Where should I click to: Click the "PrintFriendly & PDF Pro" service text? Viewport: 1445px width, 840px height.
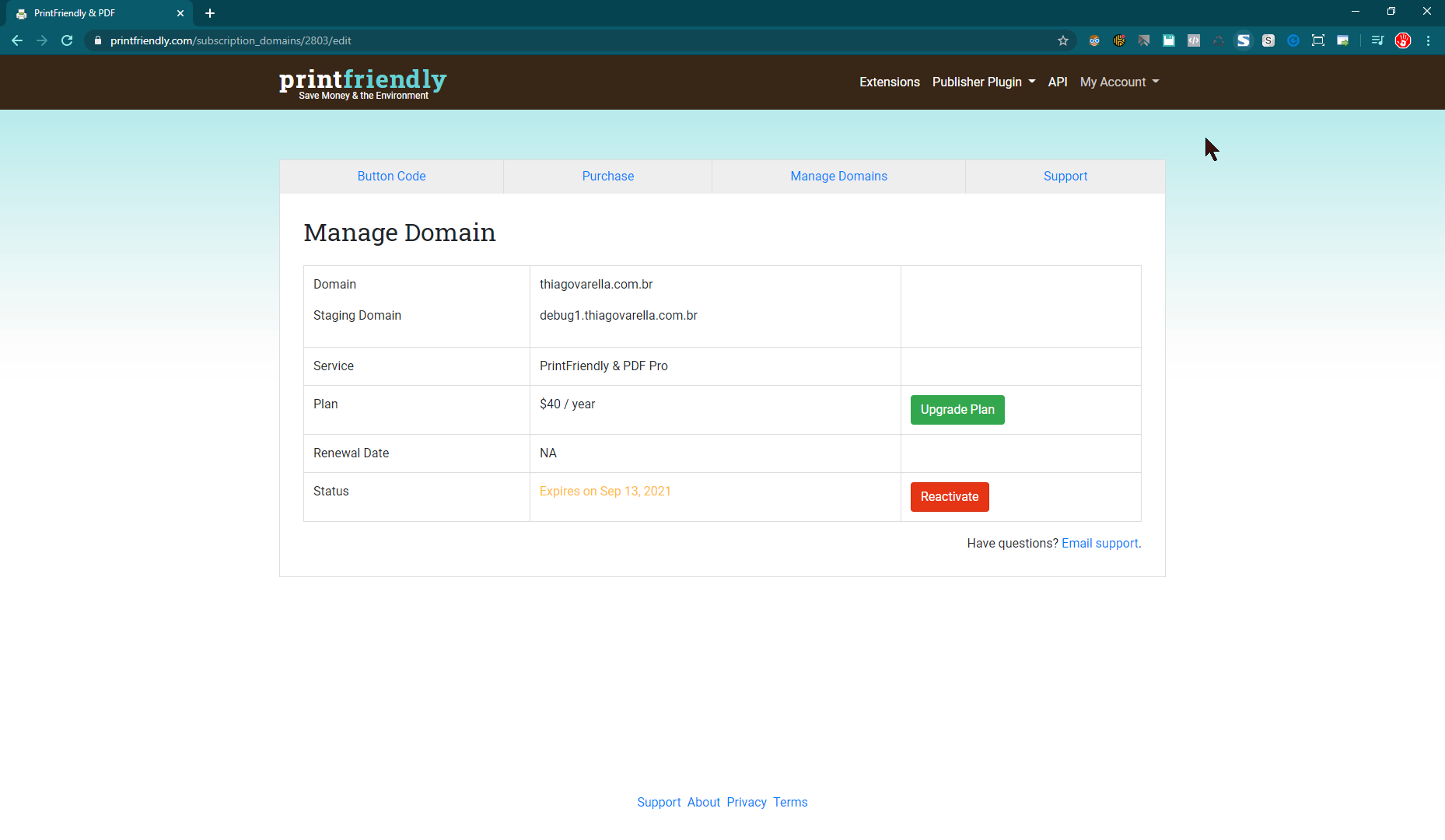point(604,366)
